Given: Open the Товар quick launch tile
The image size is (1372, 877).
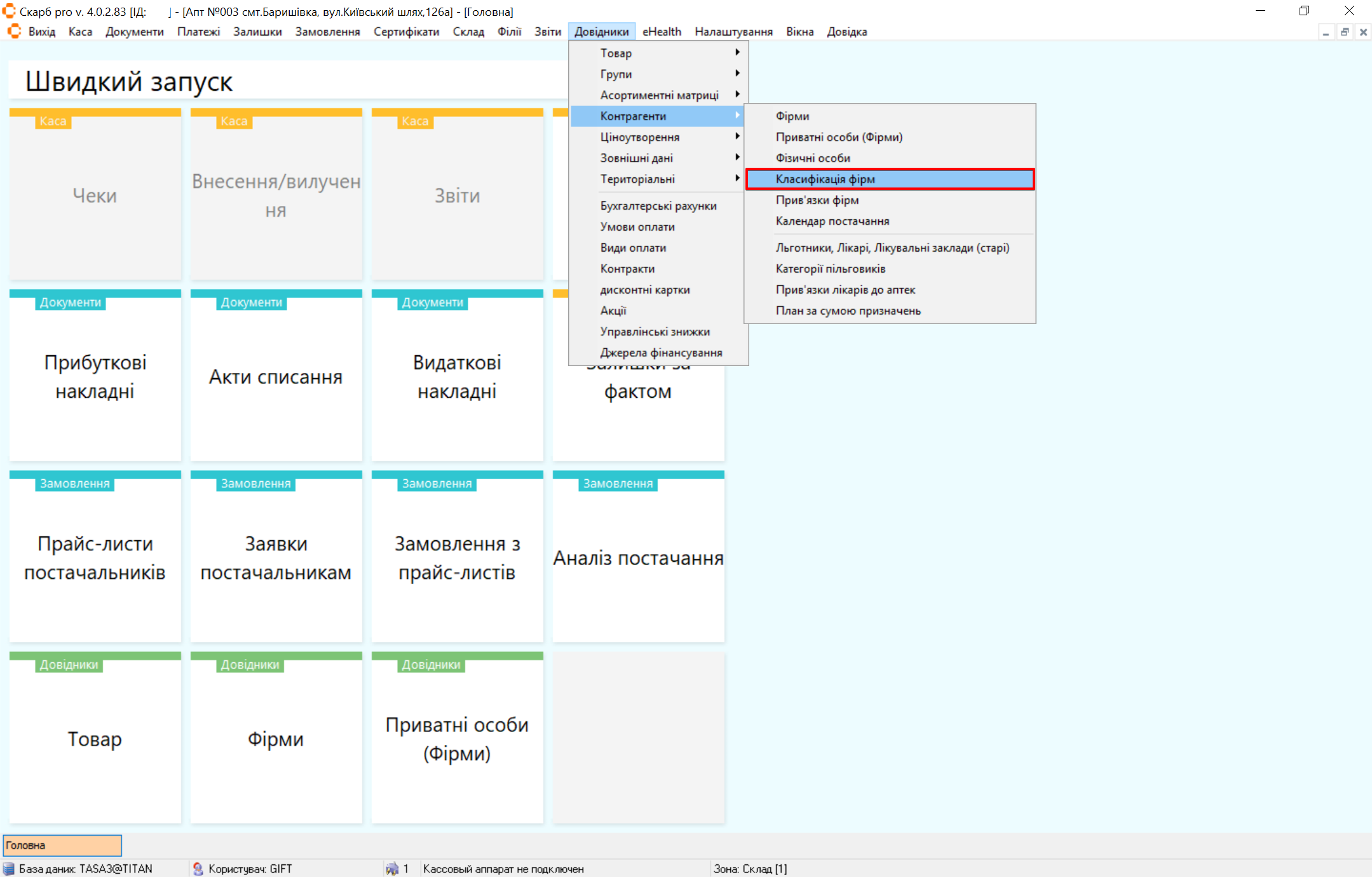Looking at the screenshot, I should (x=95, y=738).
